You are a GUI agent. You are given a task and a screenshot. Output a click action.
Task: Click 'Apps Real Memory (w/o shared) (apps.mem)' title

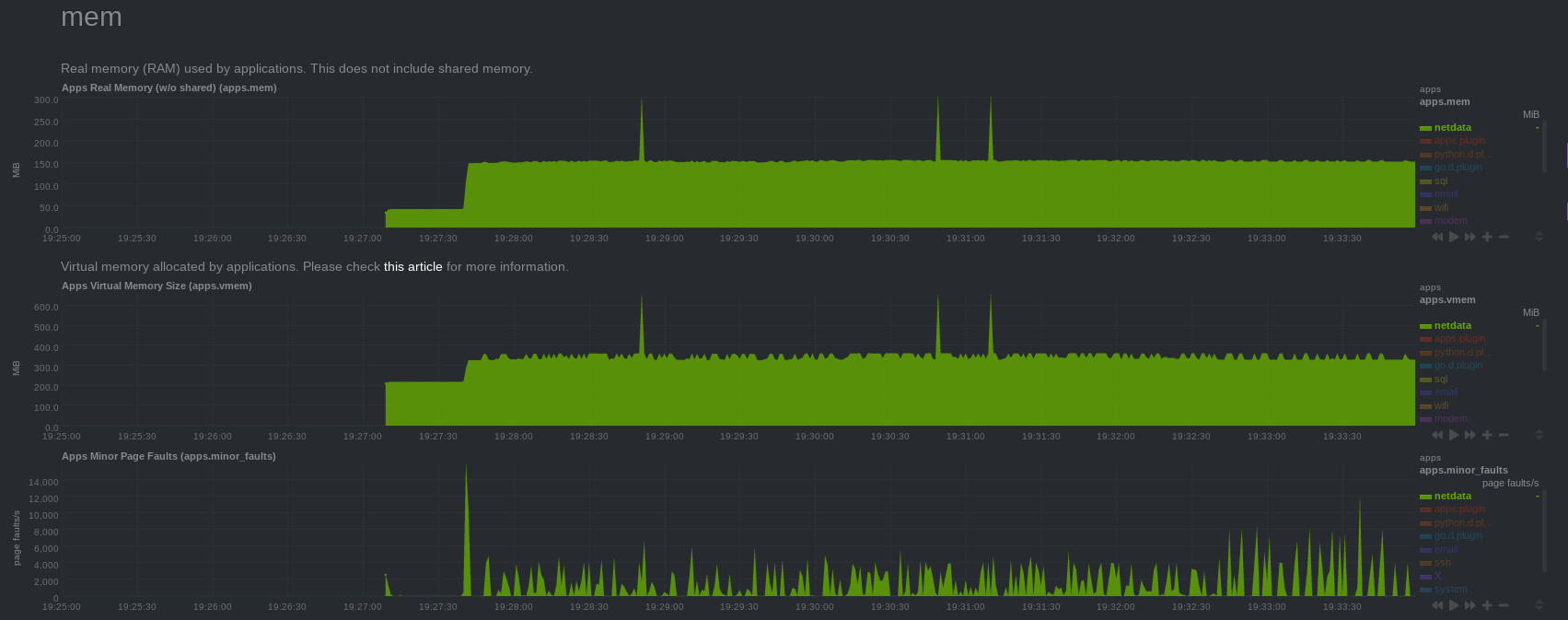168,88
